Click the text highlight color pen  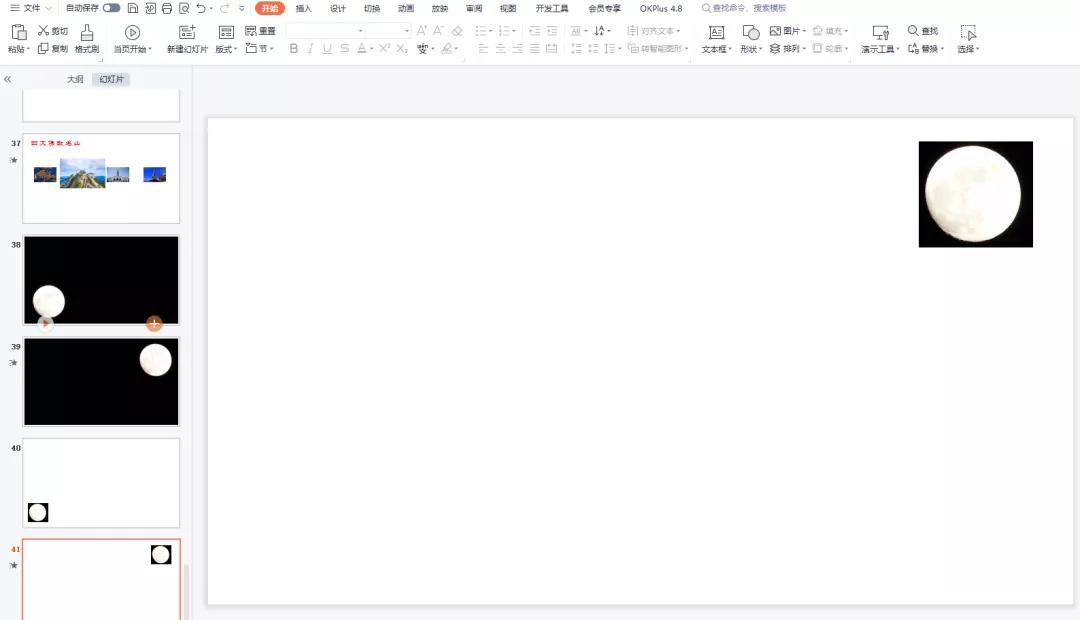(x=446, y=48)
